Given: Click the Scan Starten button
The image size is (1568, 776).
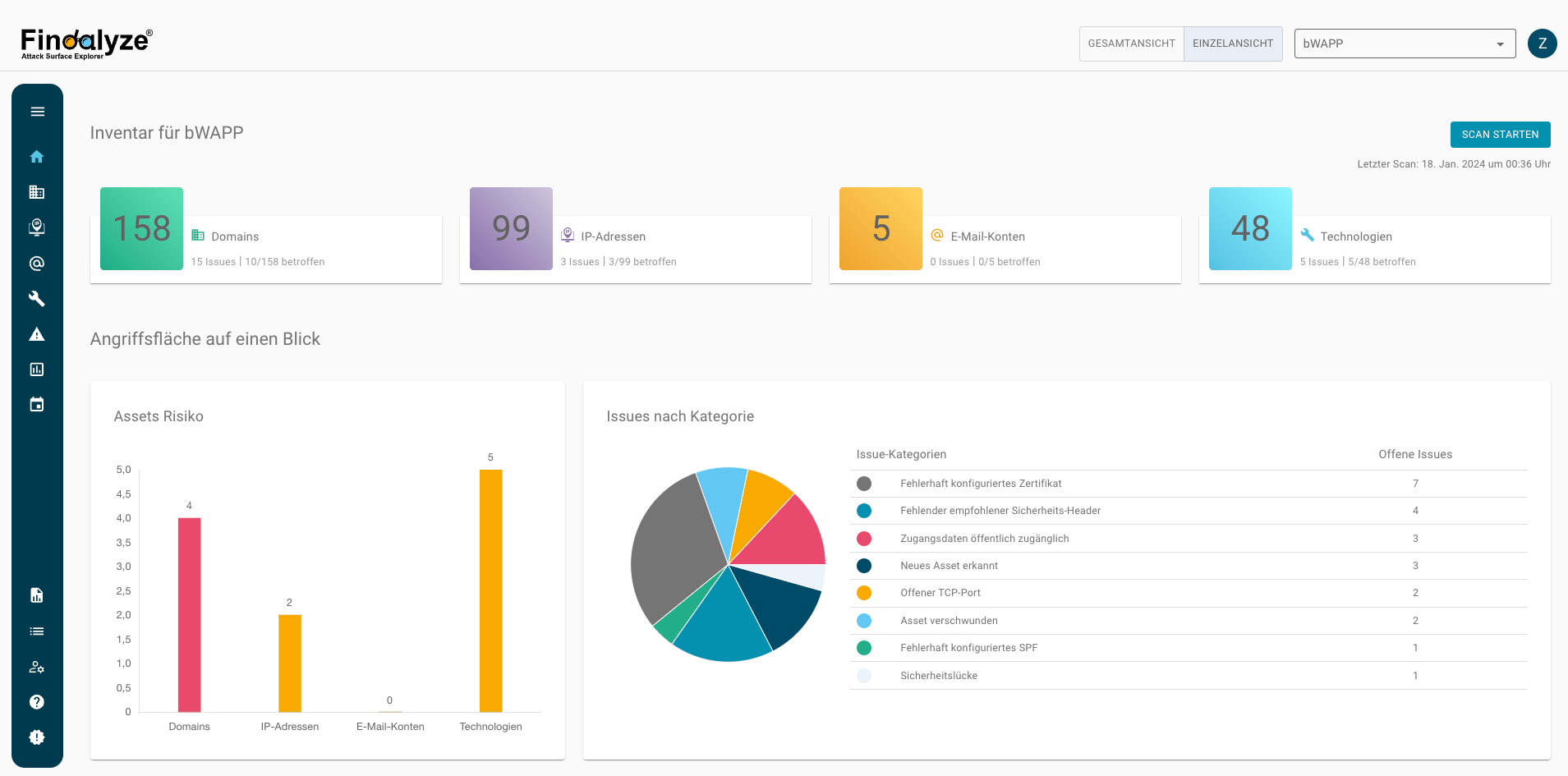Looking at the screenshot, I should tap(1500, 135).
